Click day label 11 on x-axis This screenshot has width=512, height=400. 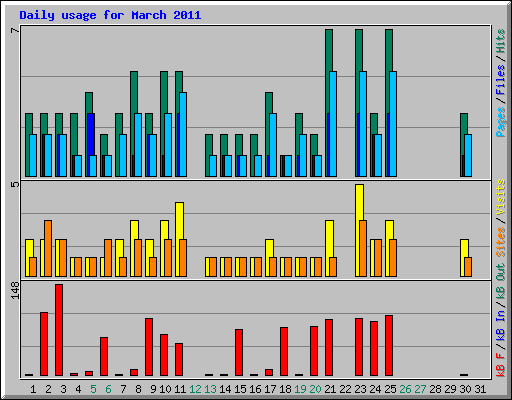tap(180, 389)
